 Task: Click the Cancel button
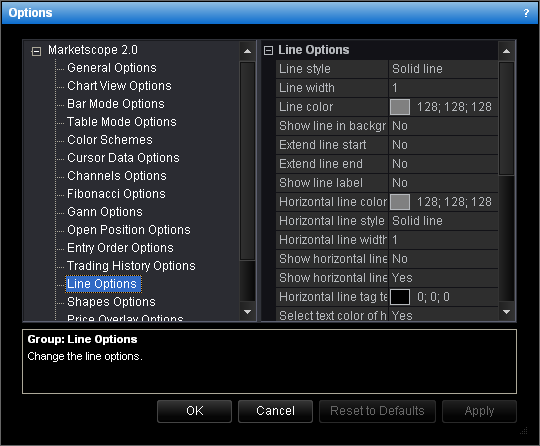pos(275,411)
